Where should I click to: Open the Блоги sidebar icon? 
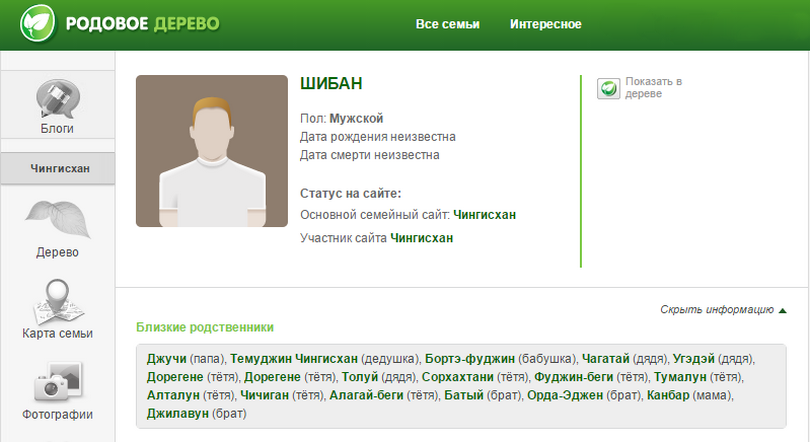[x=57, y=100]
